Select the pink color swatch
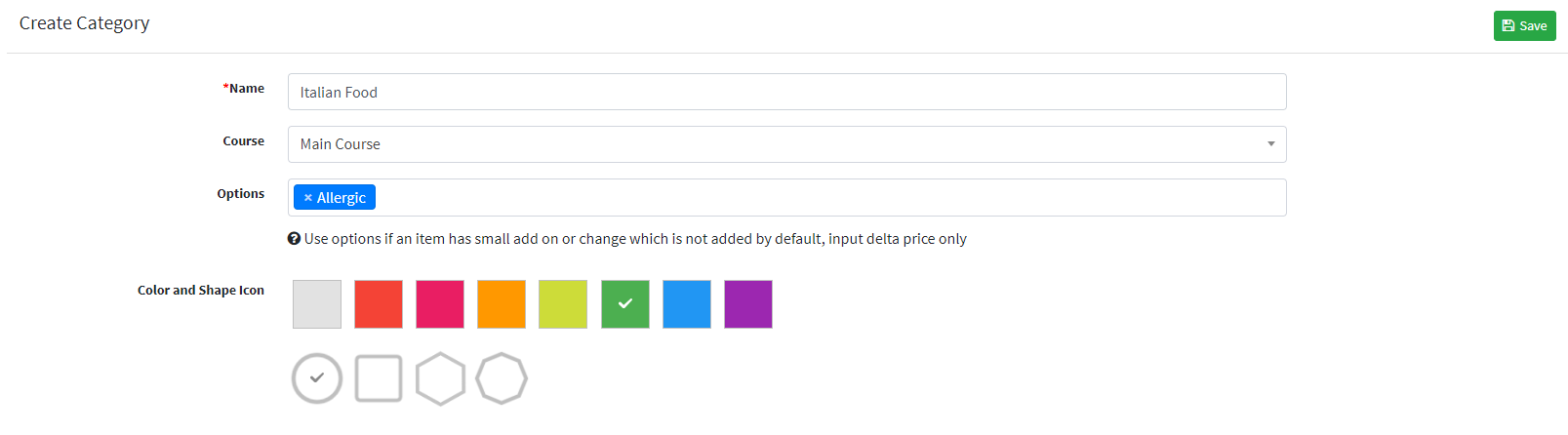Viewport: 1568px width, 435px height. pyautogui.click(x=440, y=304)
